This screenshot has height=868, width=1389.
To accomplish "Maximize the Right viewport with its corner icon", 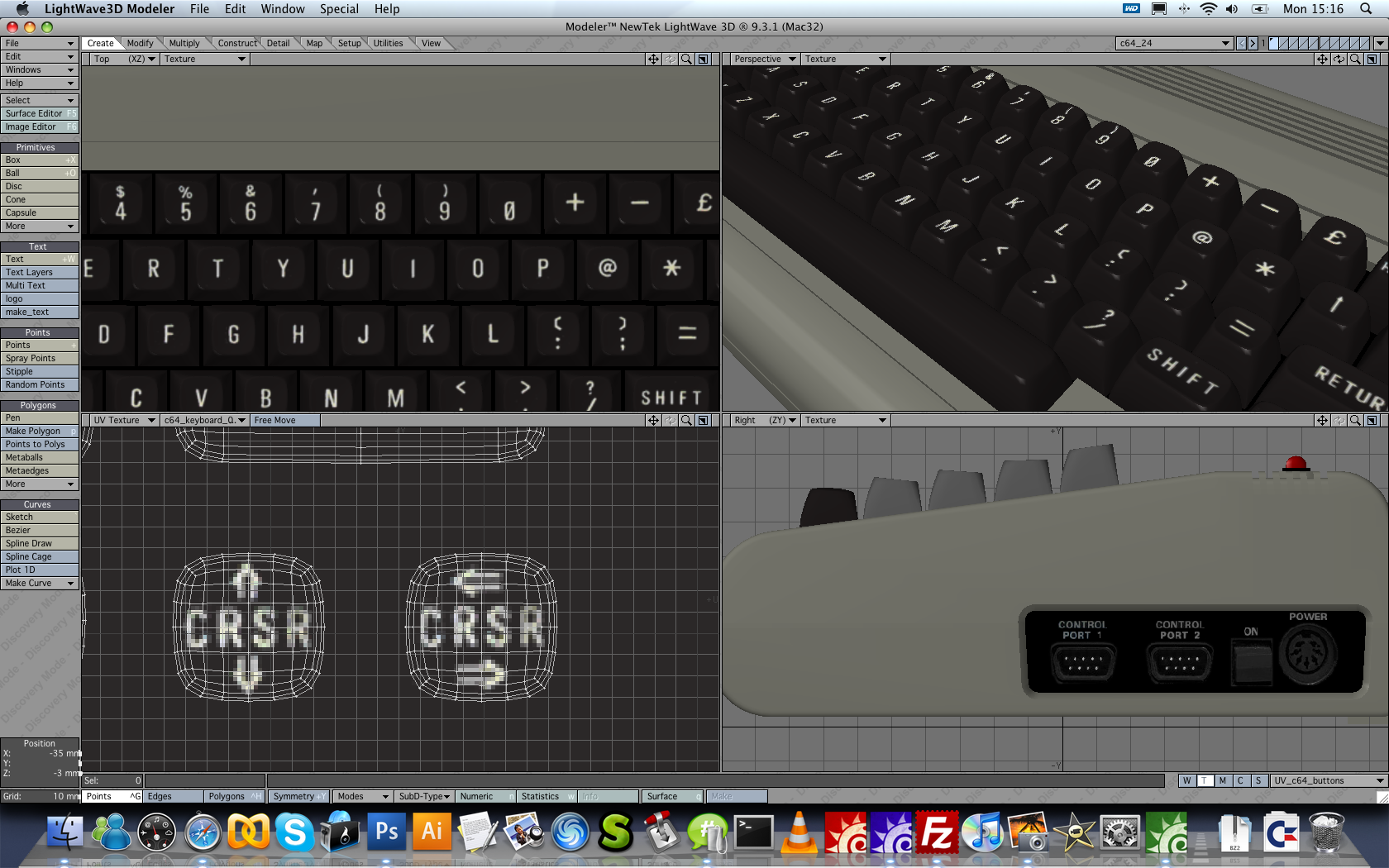I will point(1372,420).
